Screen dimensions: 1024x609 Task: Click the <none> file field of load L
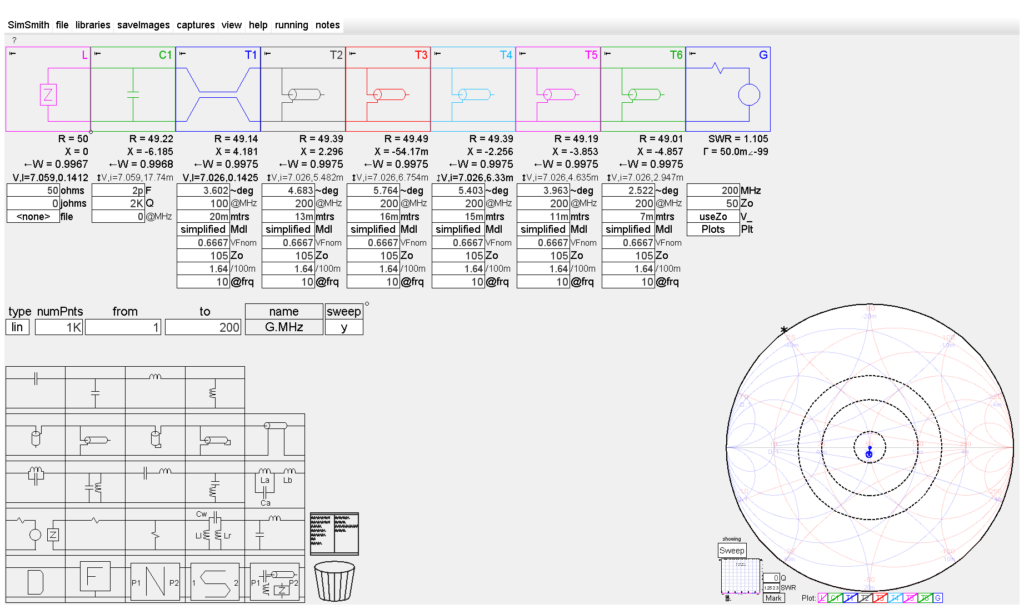point(33,217)
